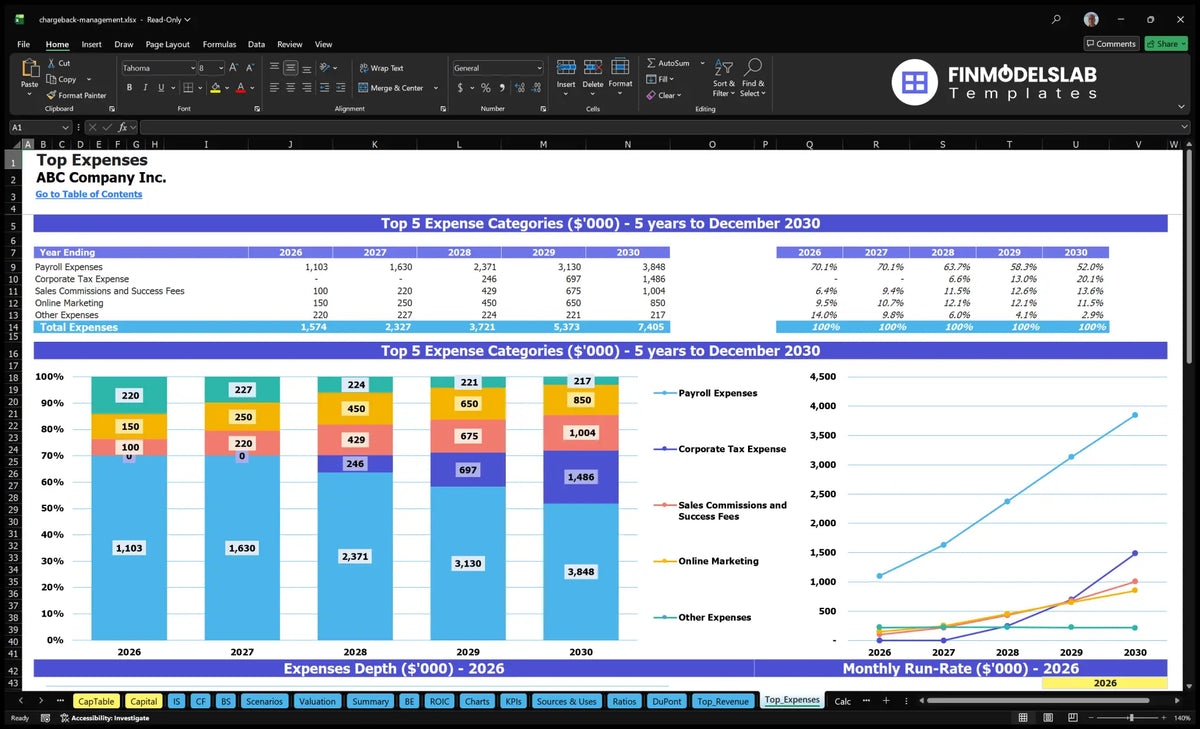The image size is (1200, 729).
Task: Toggle Middle Align alignment
Action: pos(290,68)
